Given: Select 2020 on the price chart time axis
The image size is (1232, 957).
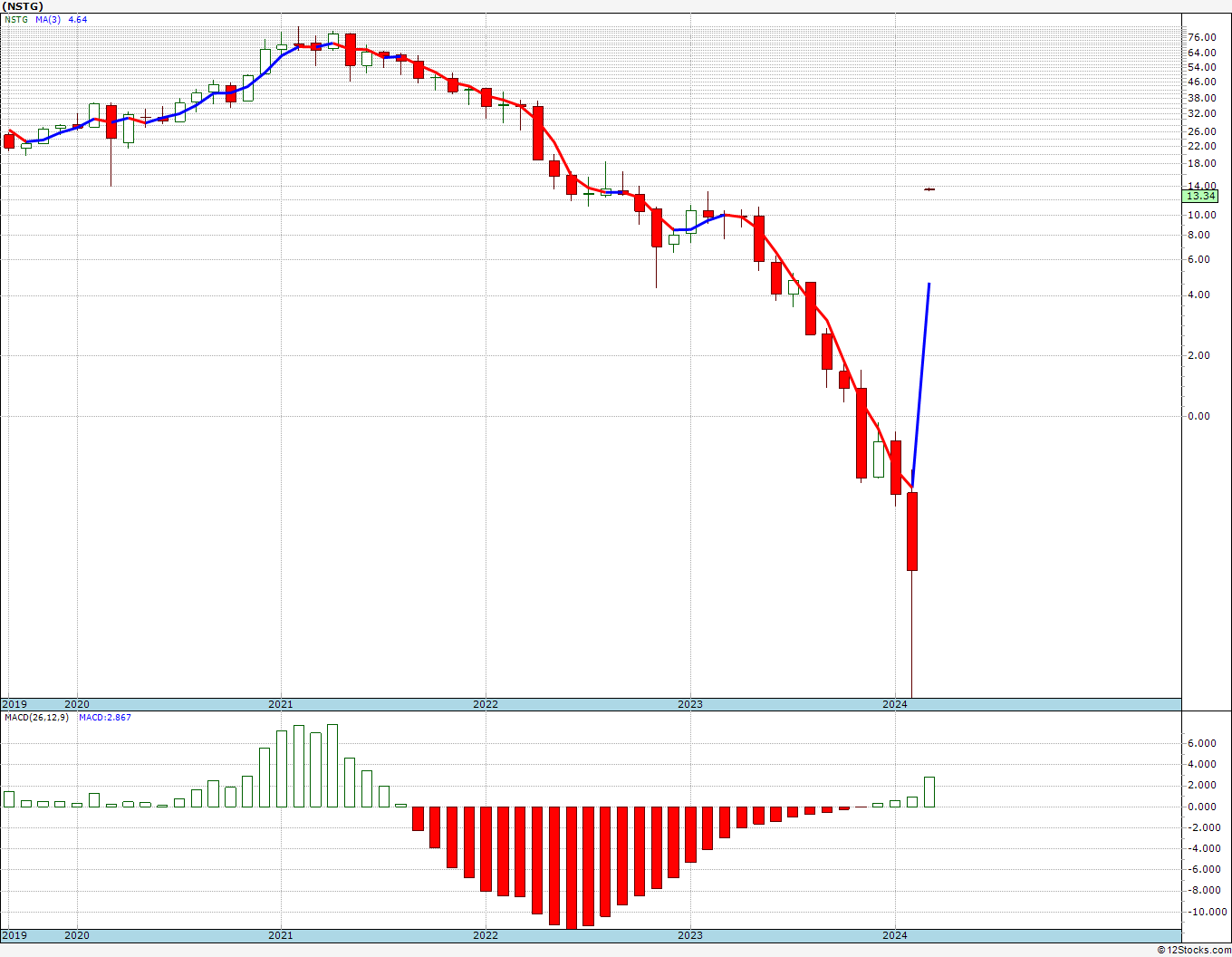Looking at the screenshot, I should (77, 704).
